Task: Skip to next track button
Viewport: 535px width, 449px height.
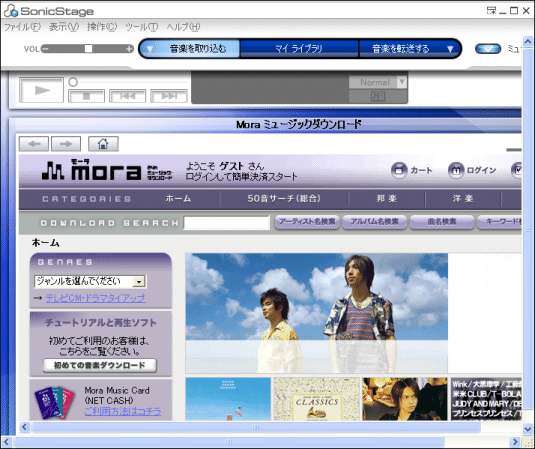Action: [x=169, y=96]
